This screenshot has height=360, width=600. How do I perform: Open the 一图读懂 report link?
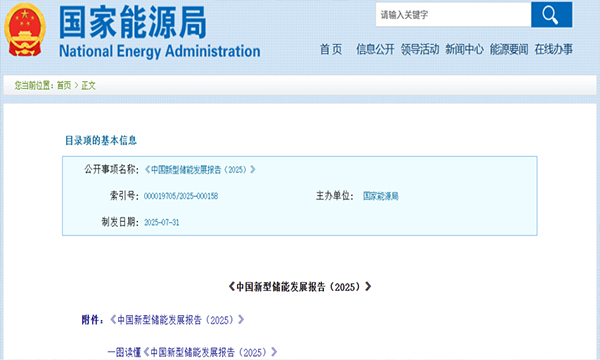[192, 352]
